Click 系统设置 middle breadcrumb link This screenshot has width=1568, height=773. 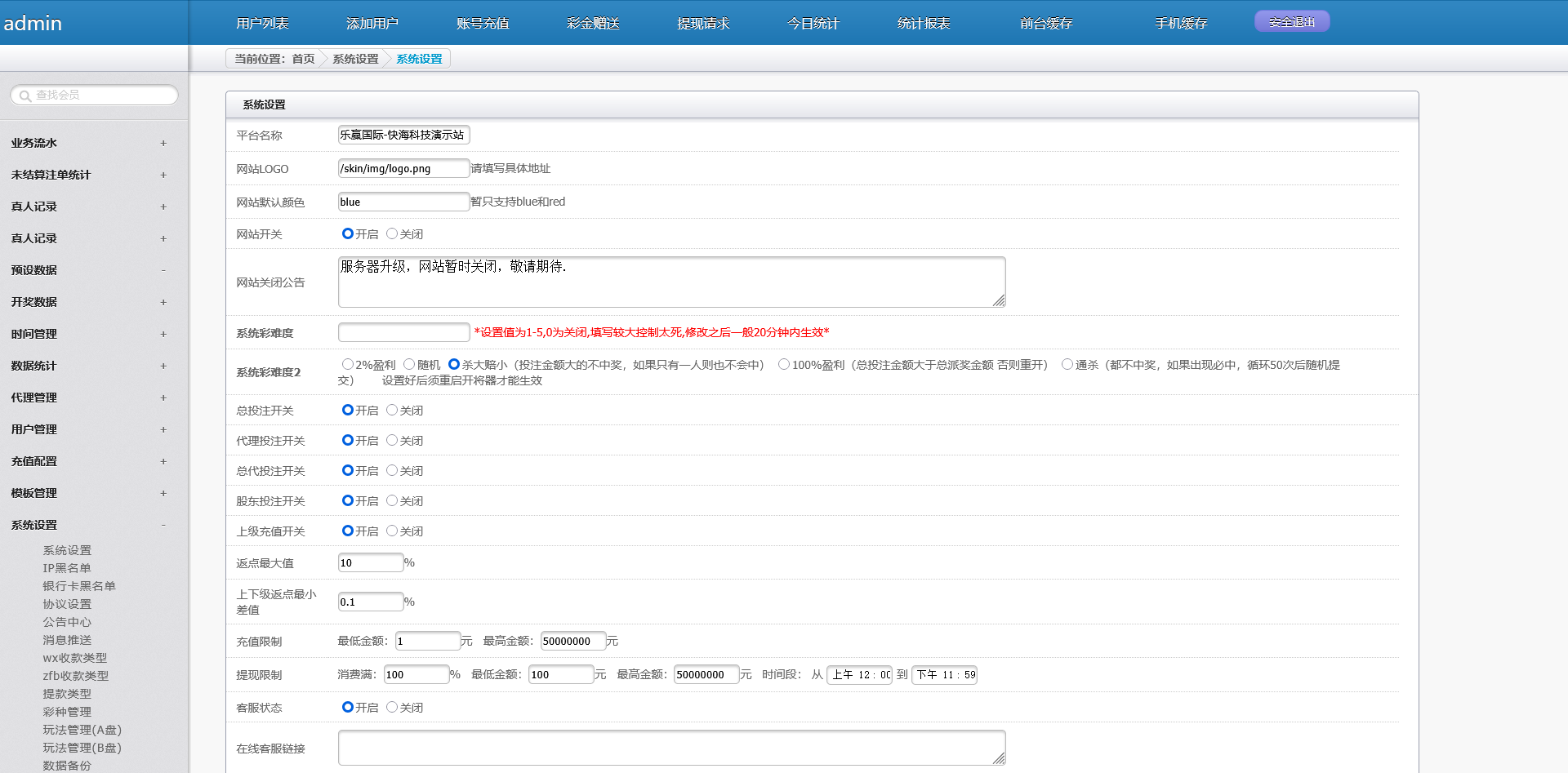[x=355, y=59]
